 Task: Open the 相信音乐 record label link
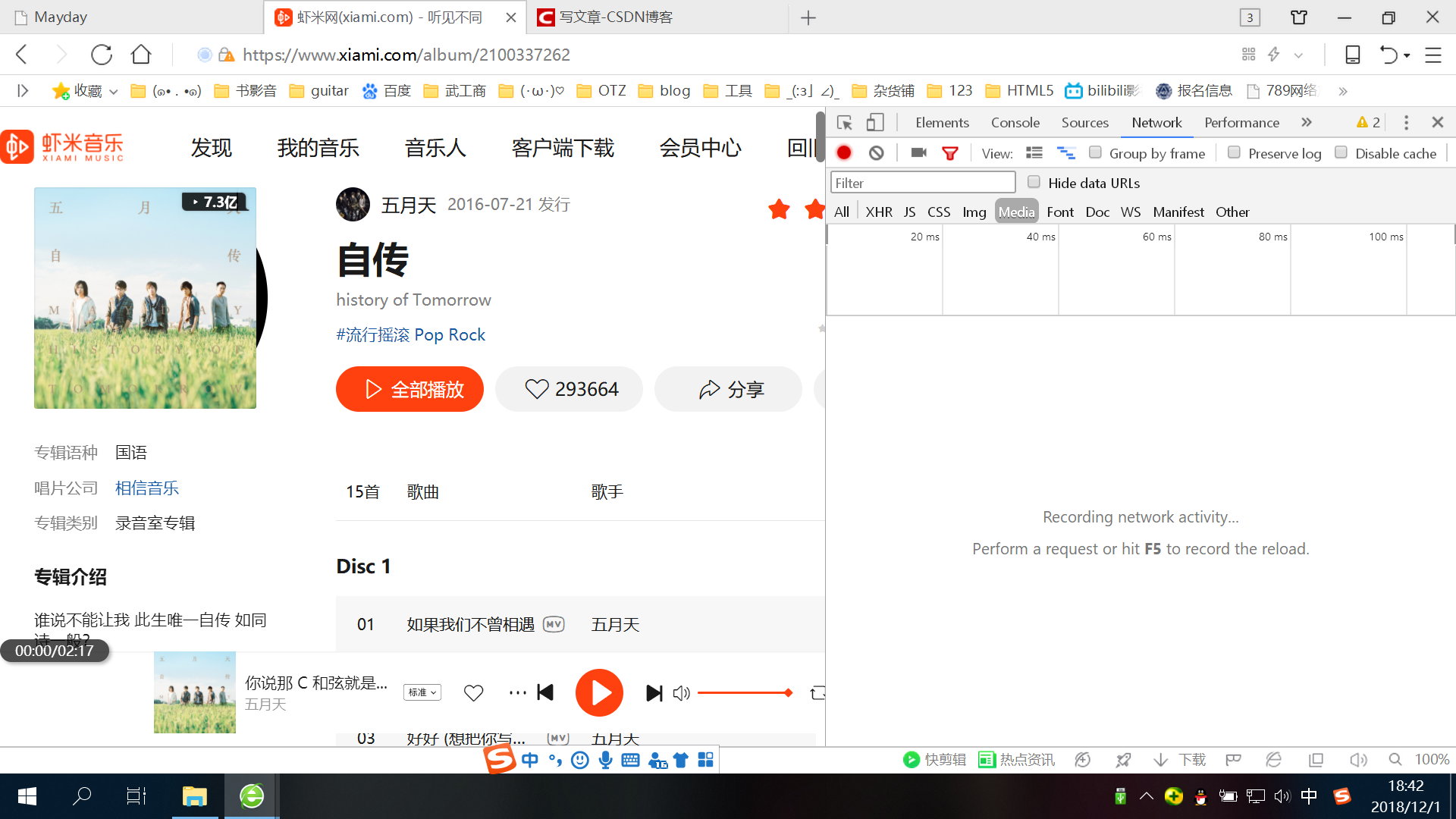pos(147,488)
